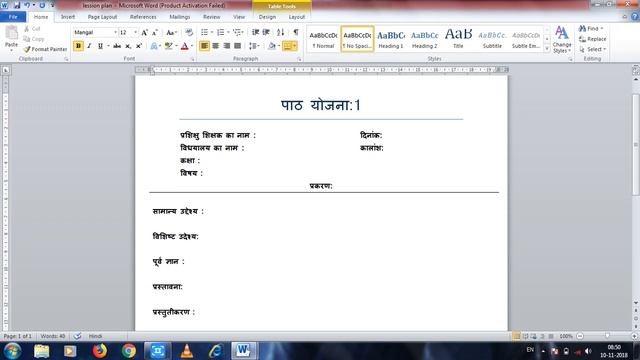Apply the Normal style
The height and width of the screenshot is (360, 640).
(x=323, y=39)
